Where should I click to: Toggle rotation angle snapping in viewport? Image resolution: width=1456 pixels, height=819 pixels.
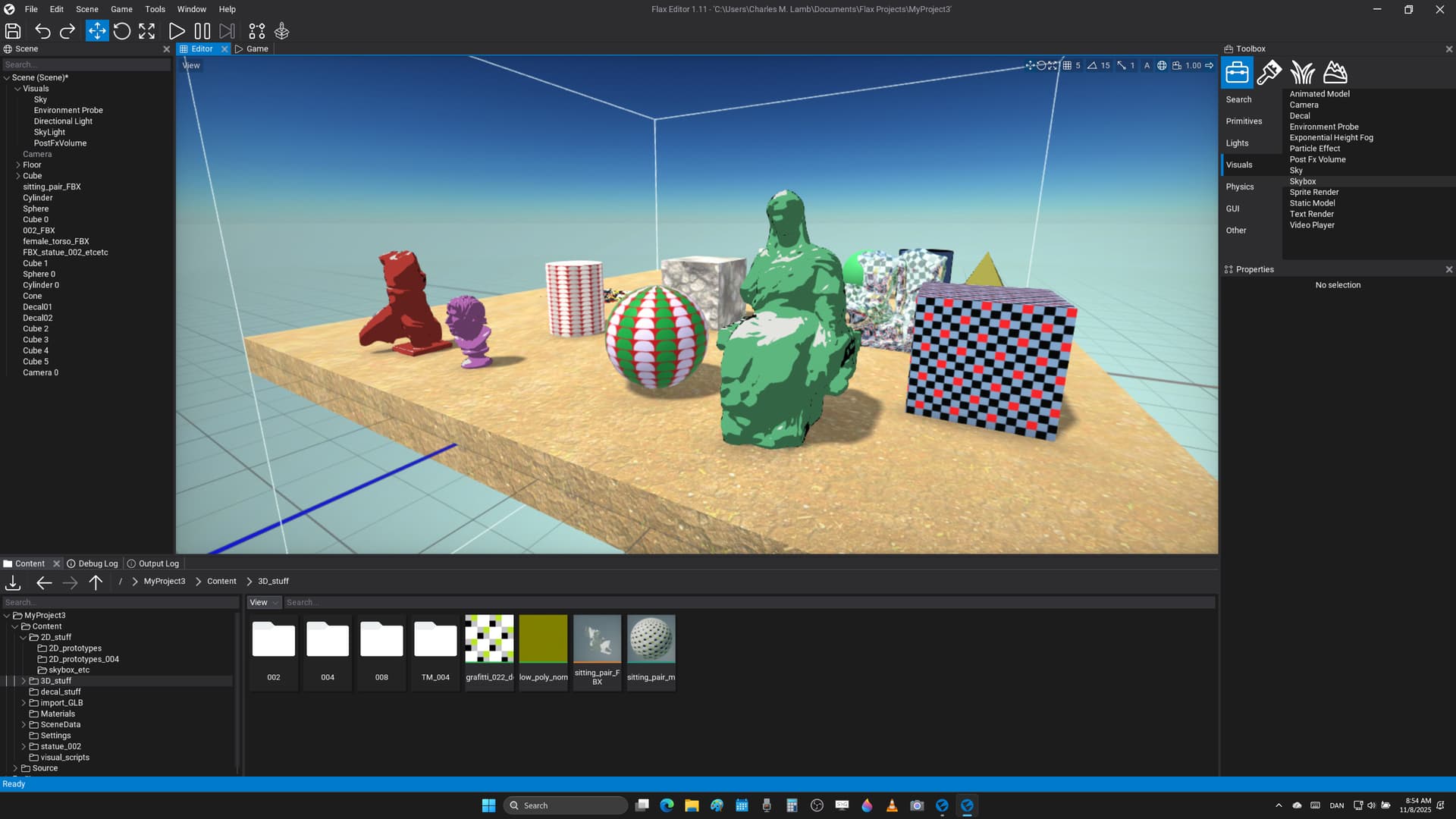[x=1092, y=66]
